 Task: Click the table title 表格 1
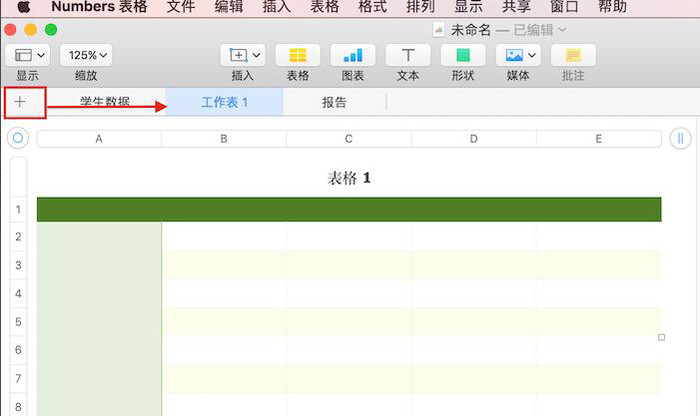pos(349,179)
